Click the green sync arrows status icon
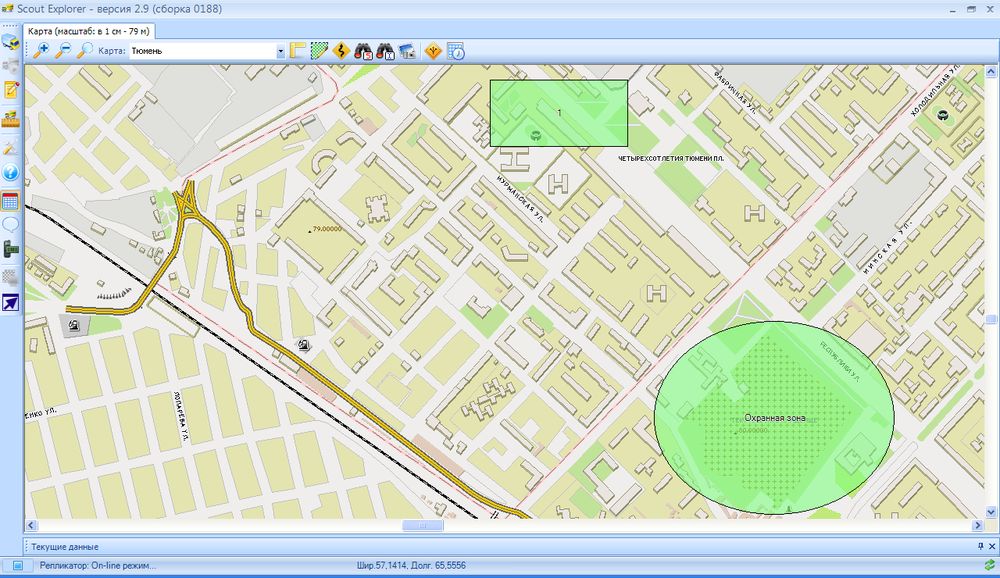The width and height of the screenshot is (1000, 578). pyautogui.click(x=989, y=565)
